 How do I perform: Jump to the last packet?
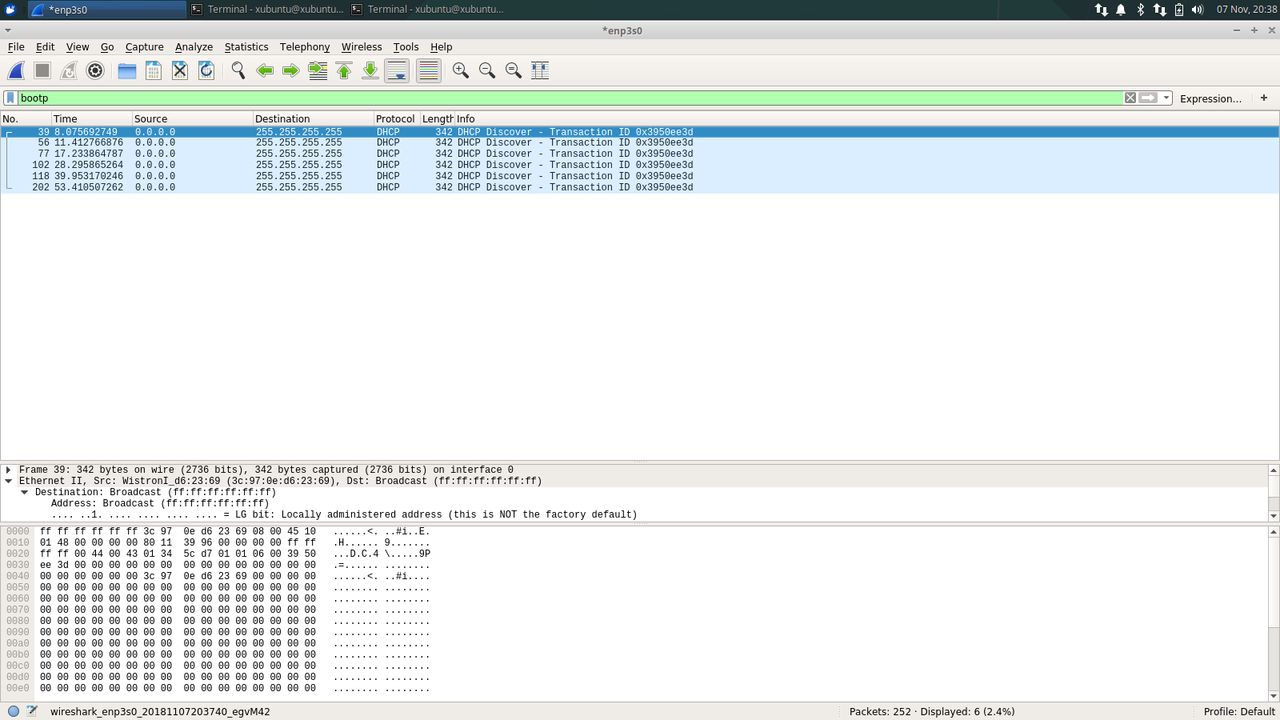point(370,71)
